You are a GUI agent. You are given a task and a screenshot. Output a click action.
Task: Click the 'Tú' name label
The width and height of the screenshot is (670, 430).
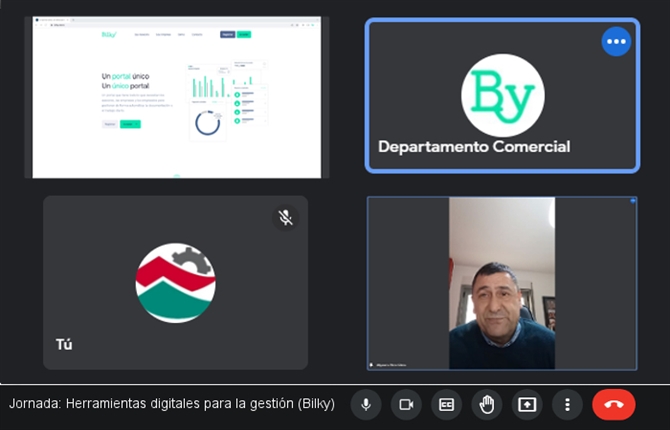coord(64,345)
